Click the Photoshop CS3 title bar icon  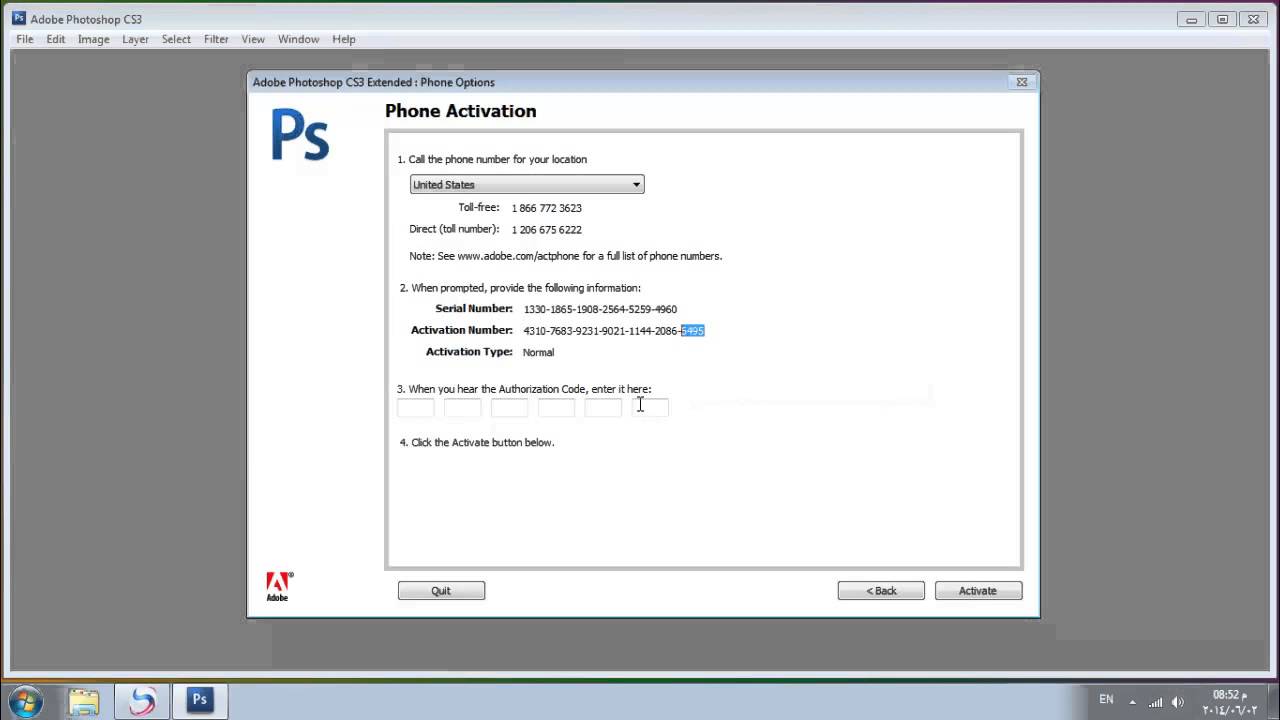click(x=19, y=18)
